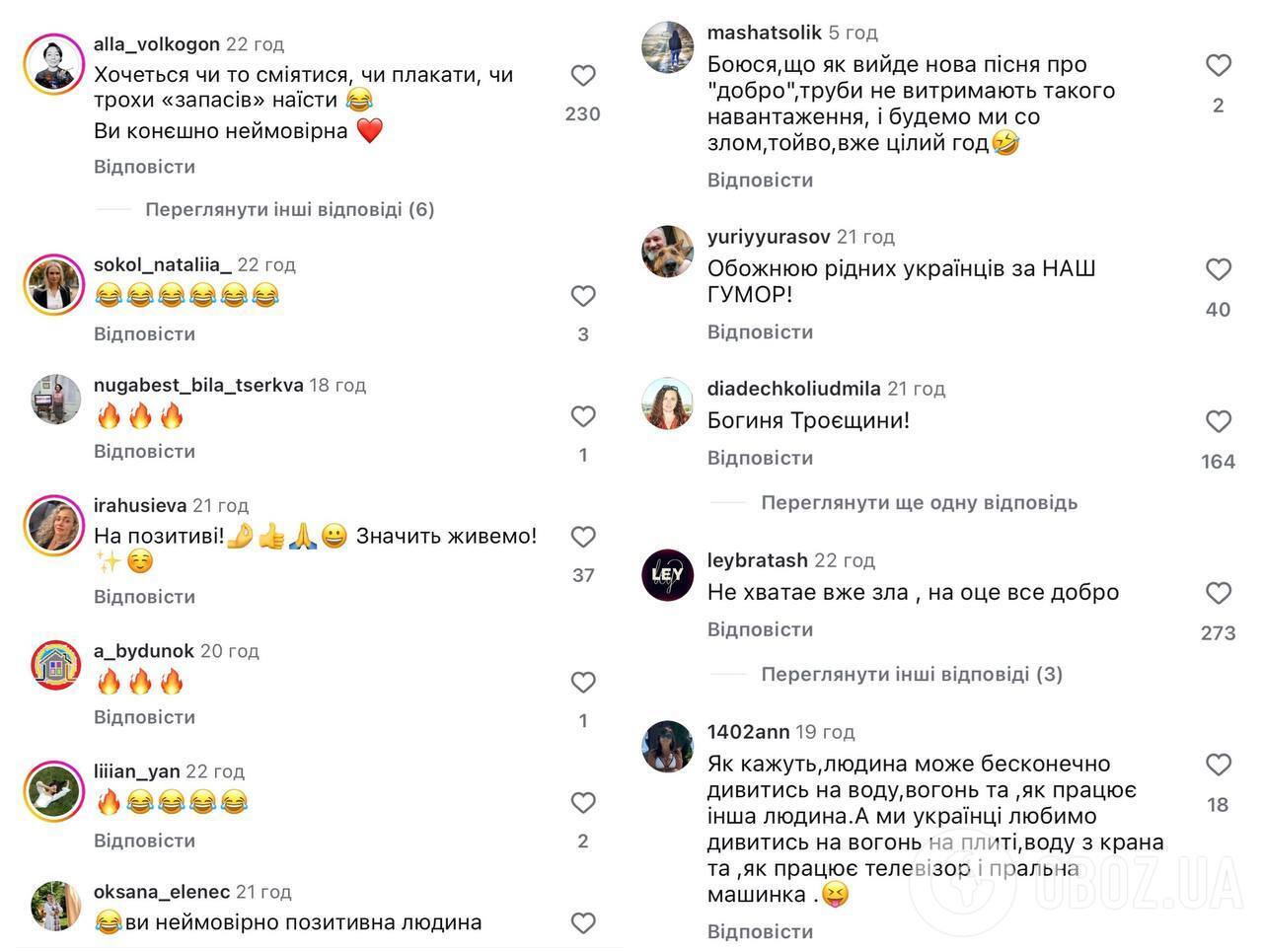Click the like heart on 1402ann's long comment
Screen dimensions: 1263x952
pos(1219,763)
